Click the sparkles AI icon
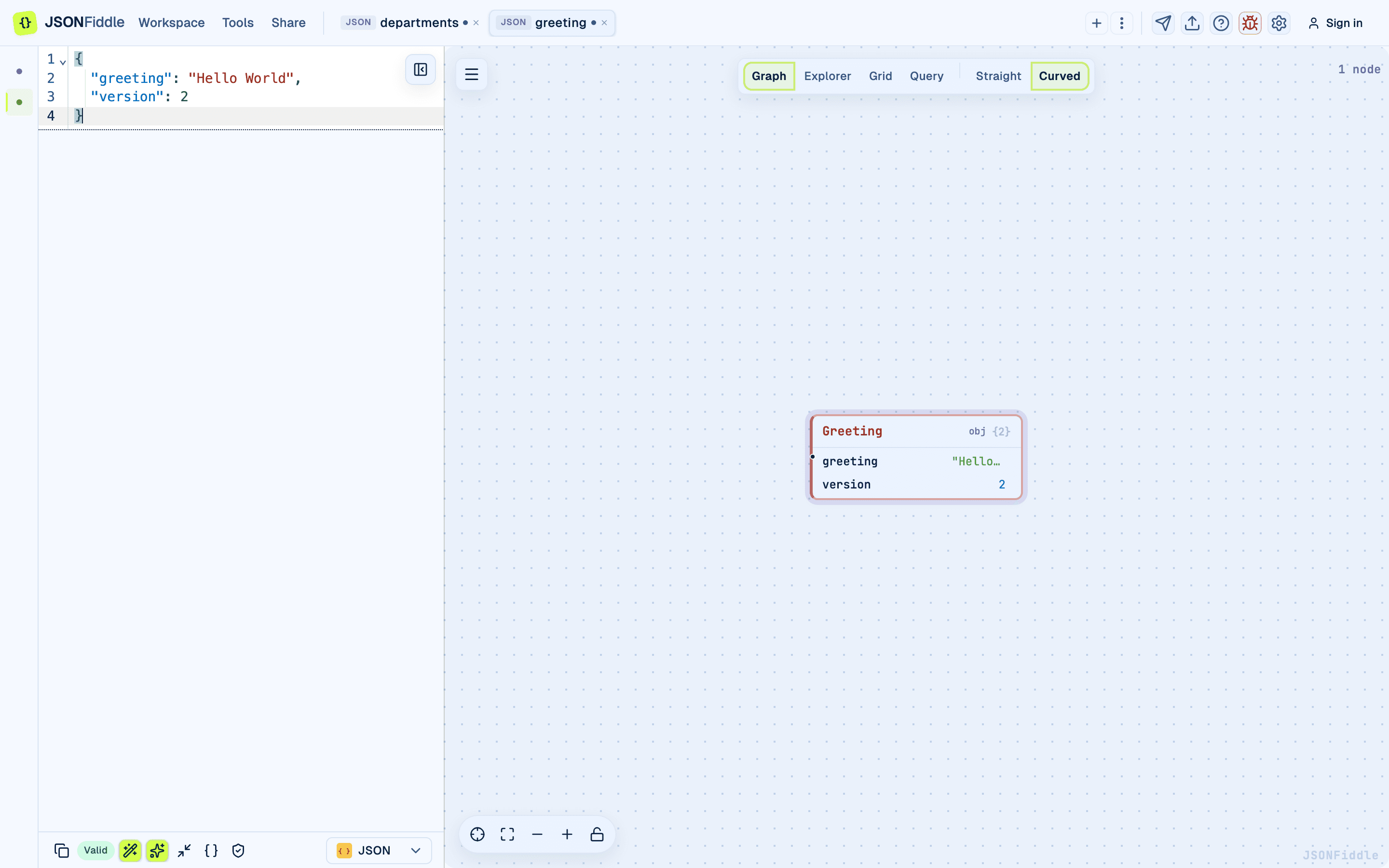 [157, 850]
